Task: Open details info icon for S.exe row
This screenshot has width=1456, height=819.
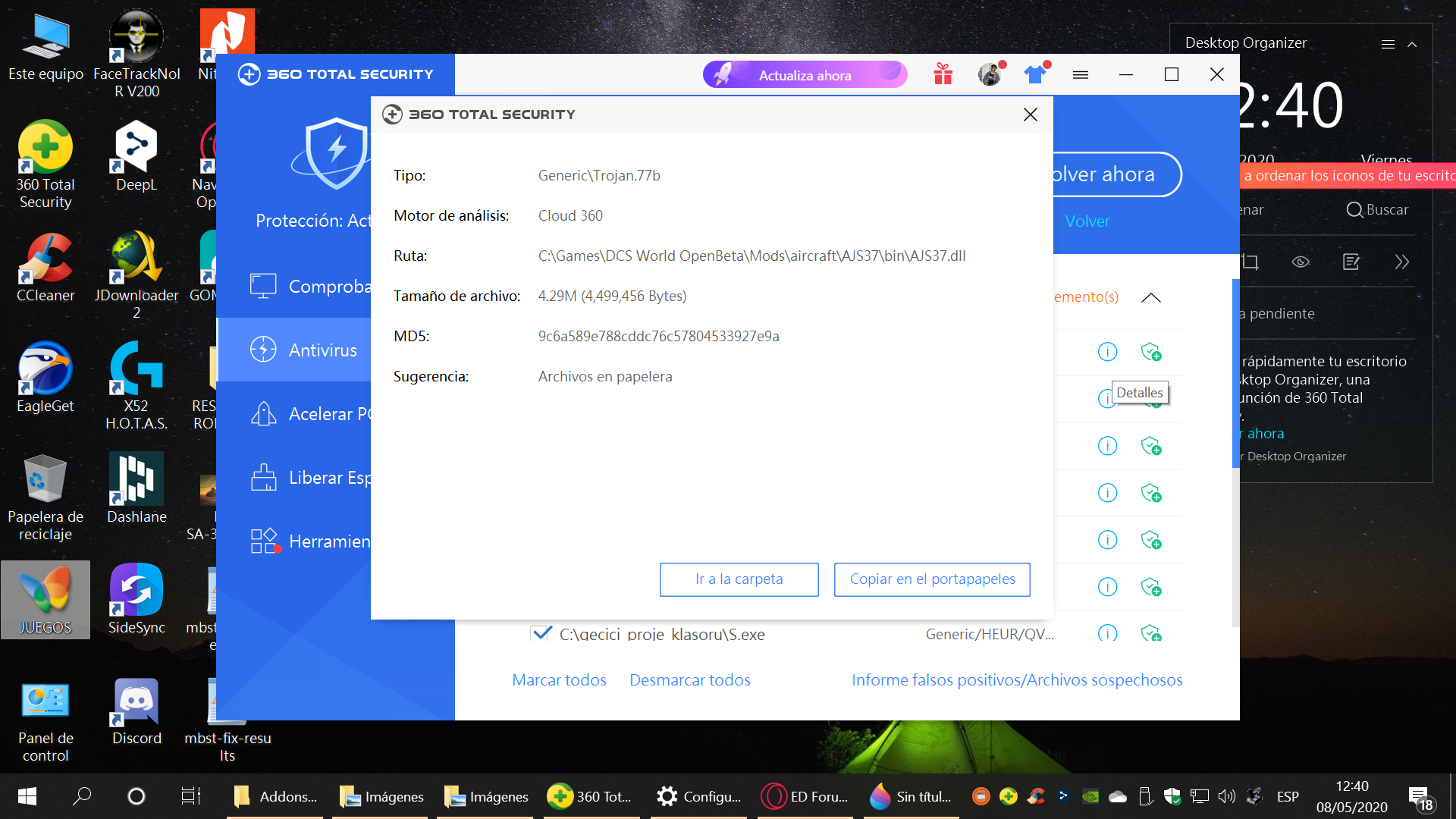Action: tap(1107, 632)
